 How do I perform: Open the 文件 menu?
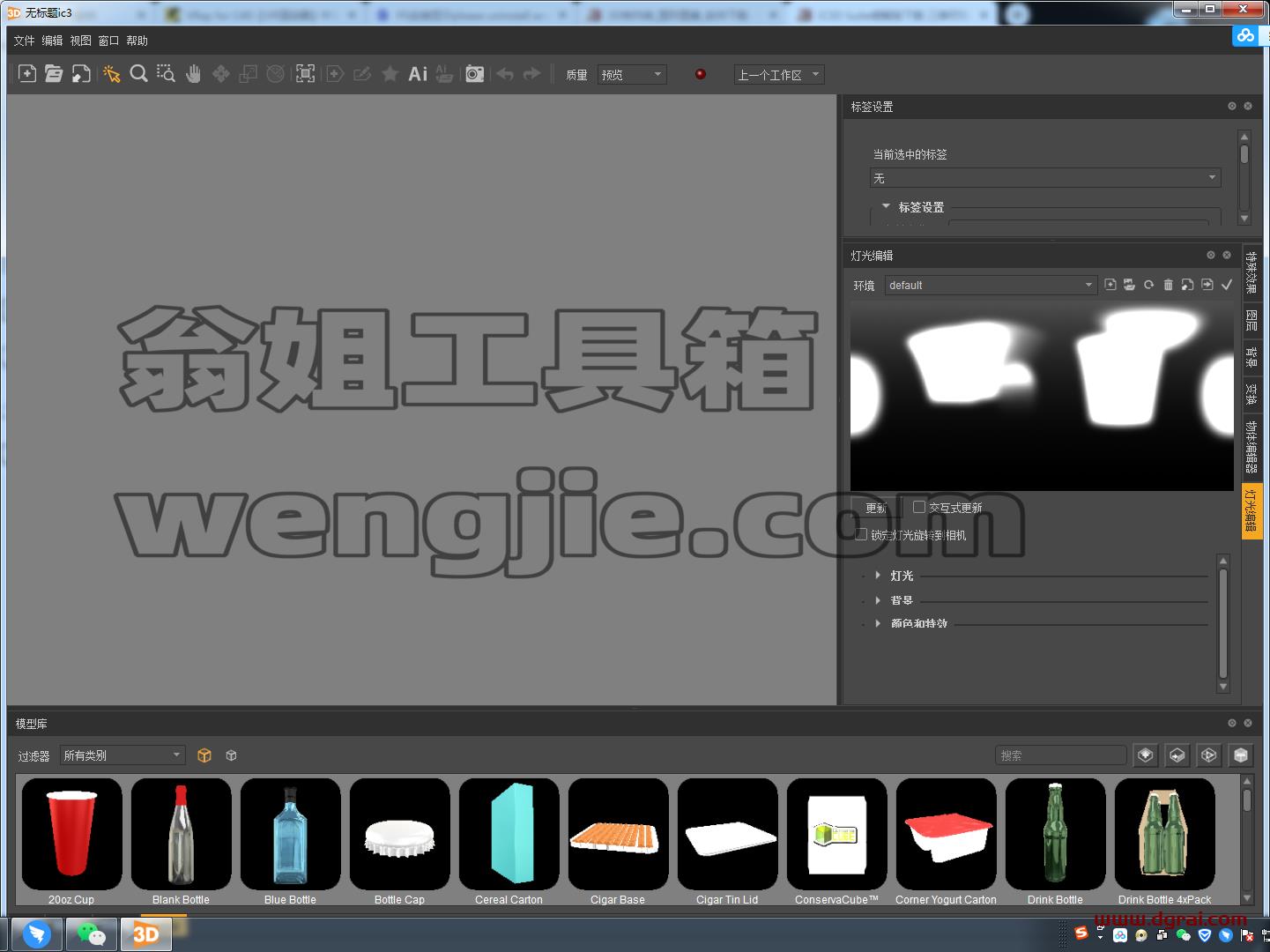tap(24, 41)
